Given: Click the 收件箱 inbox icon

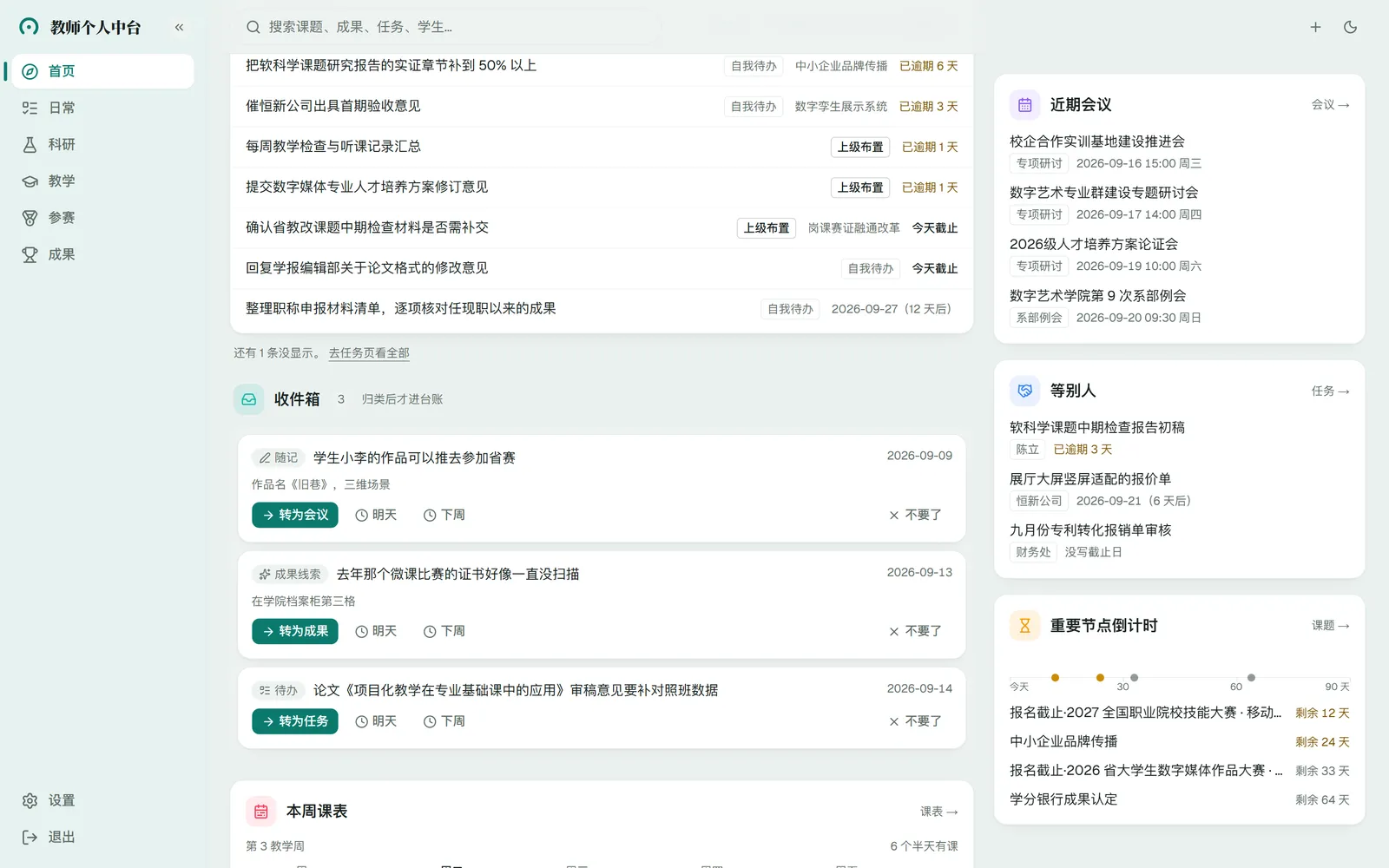Looking at the screenshot, I should [x=249, y=399].
